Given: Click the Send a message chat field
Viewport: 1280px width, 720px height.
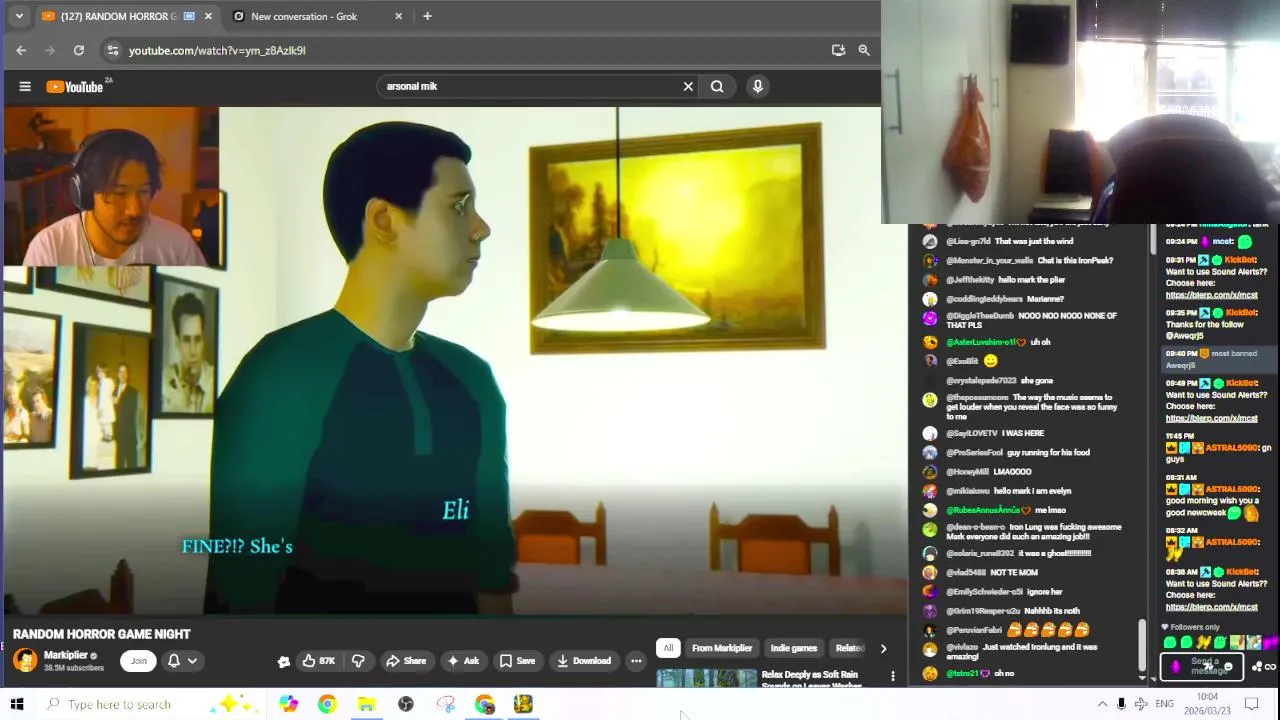Looking at the screenshot, I should point(1204,665).
